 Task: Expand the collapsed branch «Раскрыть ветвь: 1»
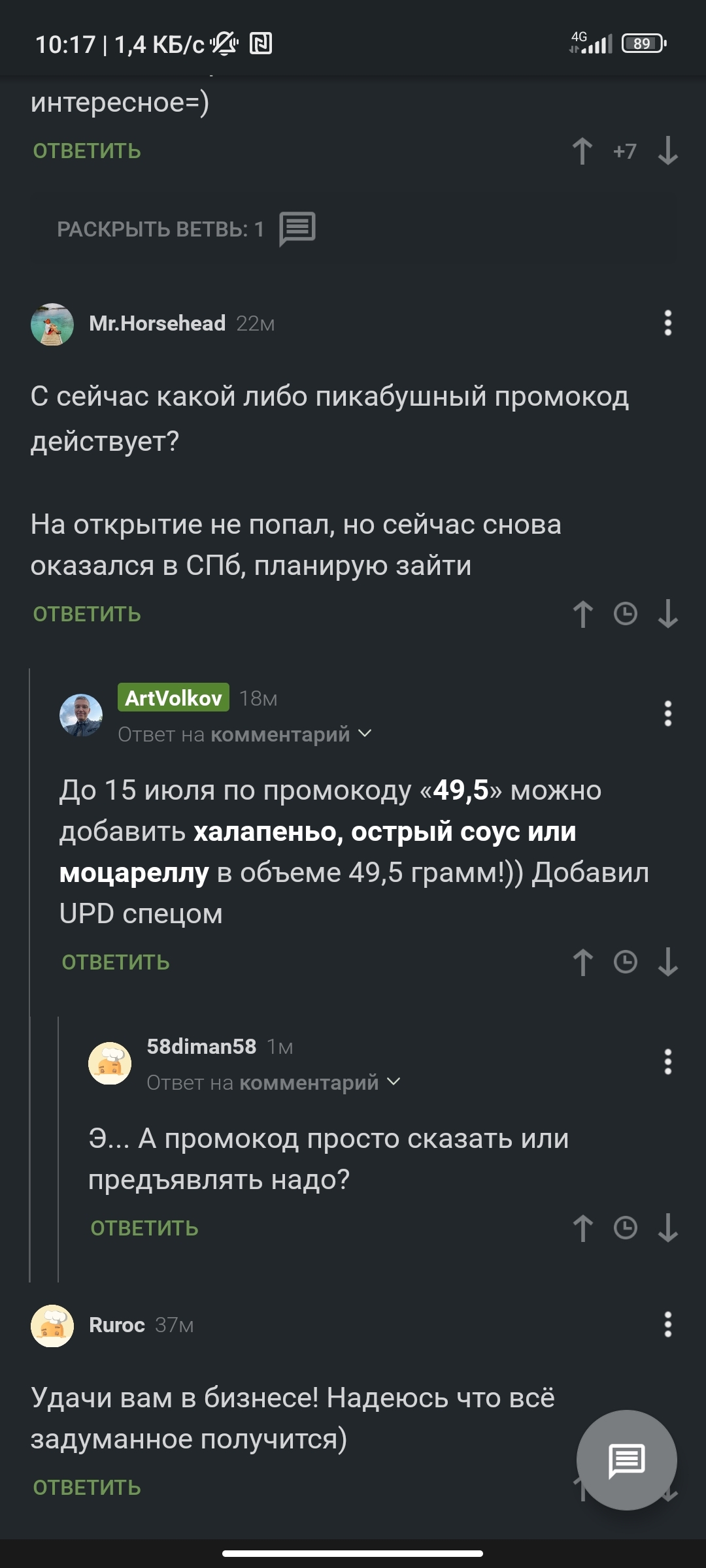click(x=186, y=229)
